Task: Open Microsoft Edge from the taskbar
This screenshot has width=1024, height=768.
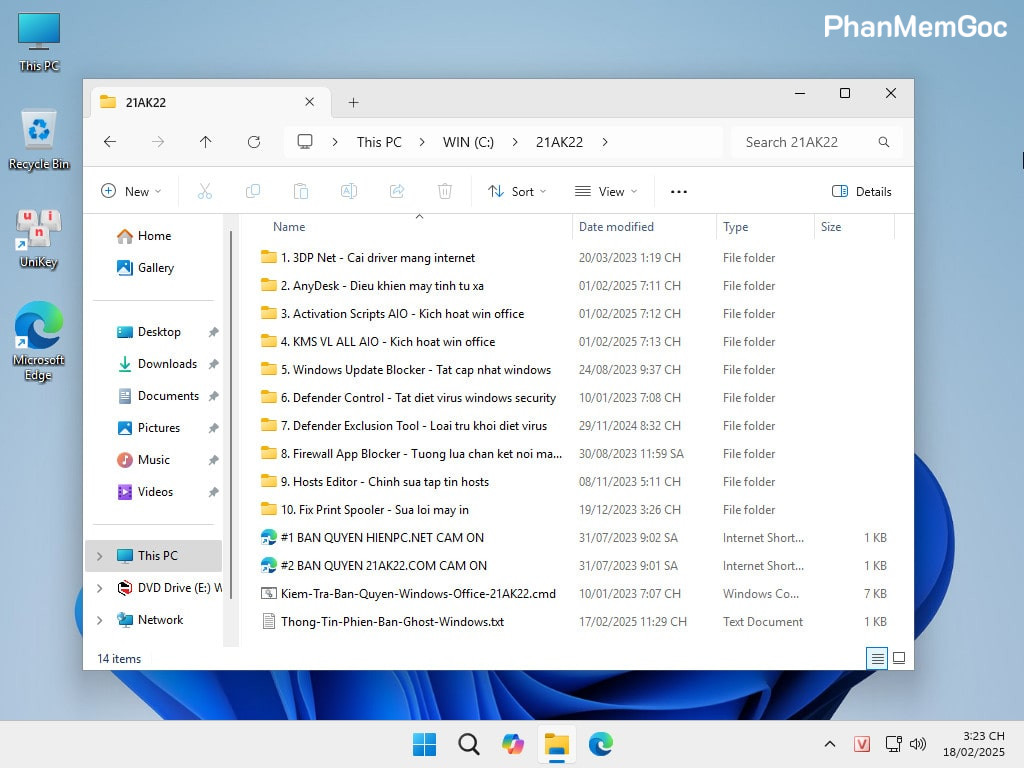Action: [x=600, y=744]
